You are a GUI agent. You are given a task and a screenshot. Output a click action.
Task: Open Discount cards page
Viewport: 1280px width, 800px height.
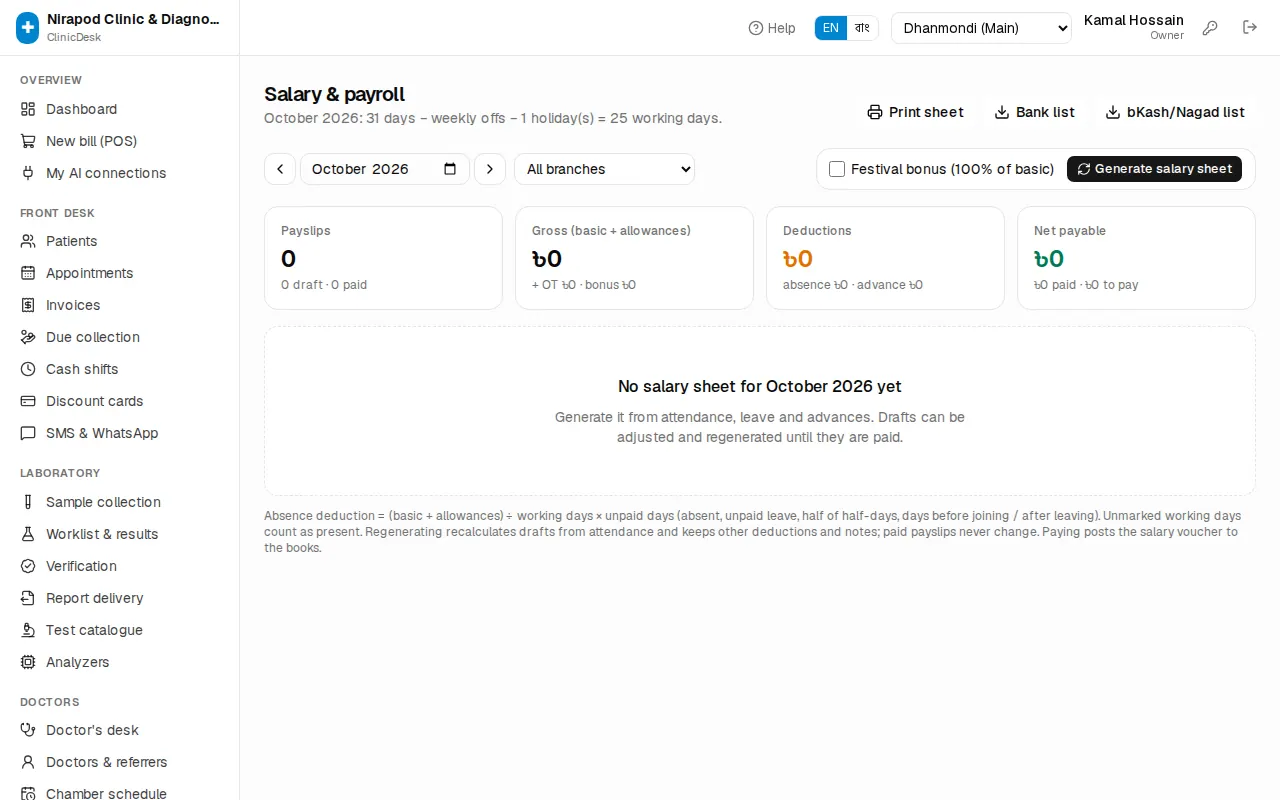click(x=120, y=401)
